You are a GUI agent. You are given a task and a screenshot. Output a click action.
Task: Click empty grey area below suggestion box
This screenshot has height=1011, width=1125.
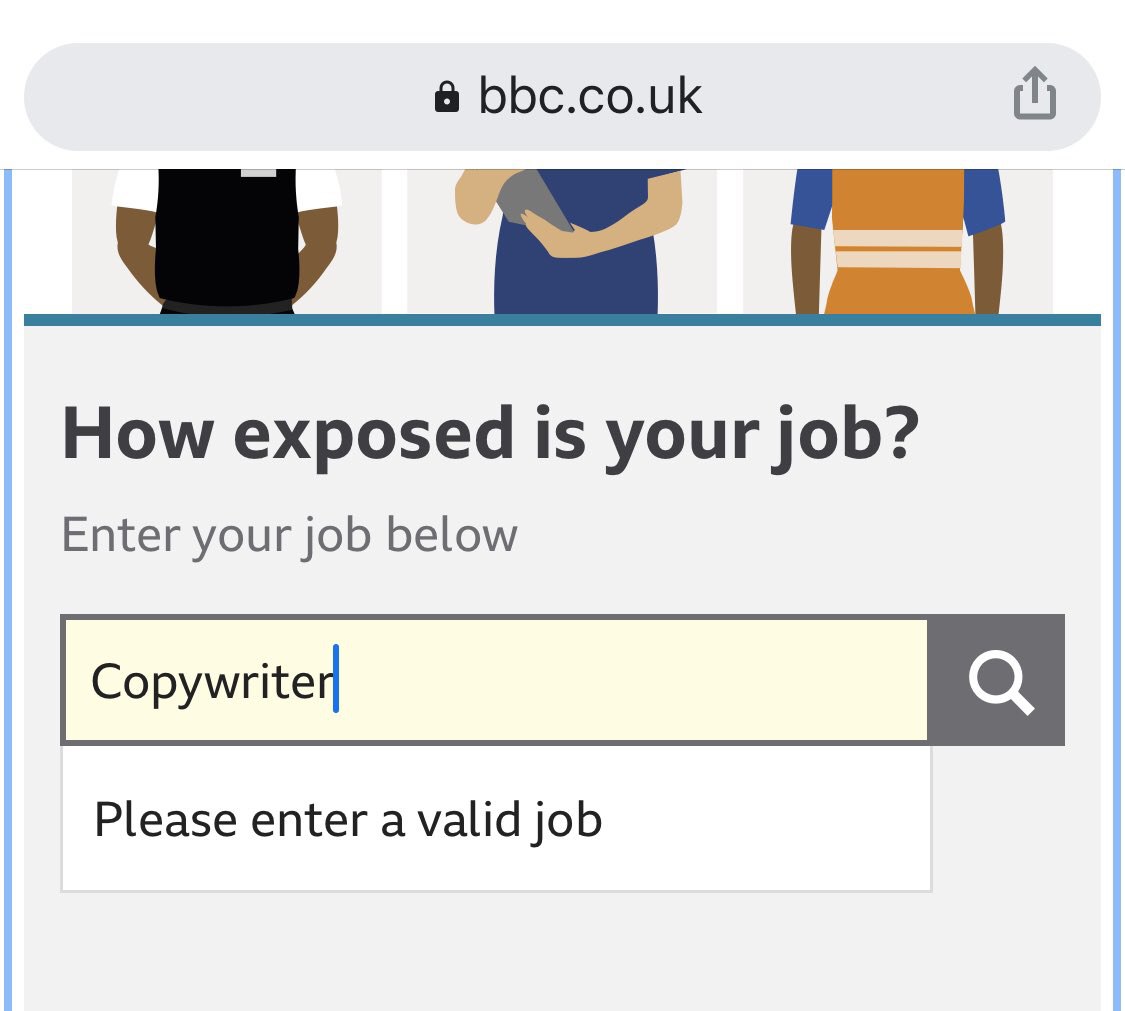point(562,953)
